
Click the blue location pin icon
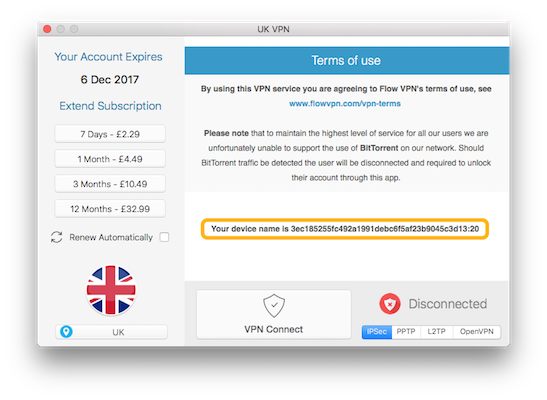(66, 331)
